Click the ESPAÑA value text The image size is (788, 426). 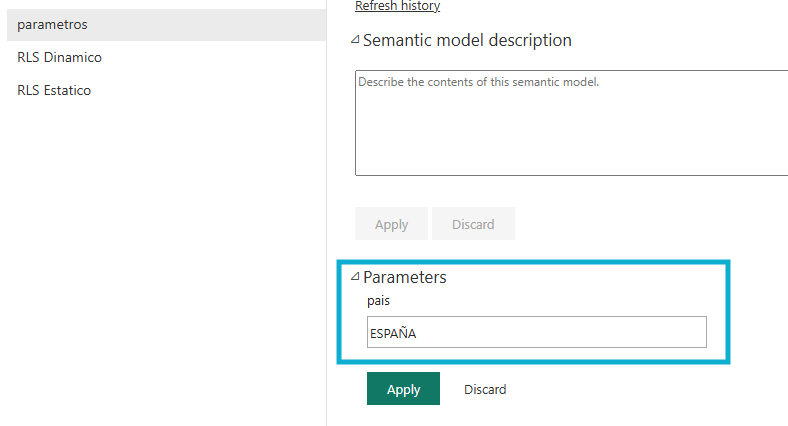[x=393, y=334]
